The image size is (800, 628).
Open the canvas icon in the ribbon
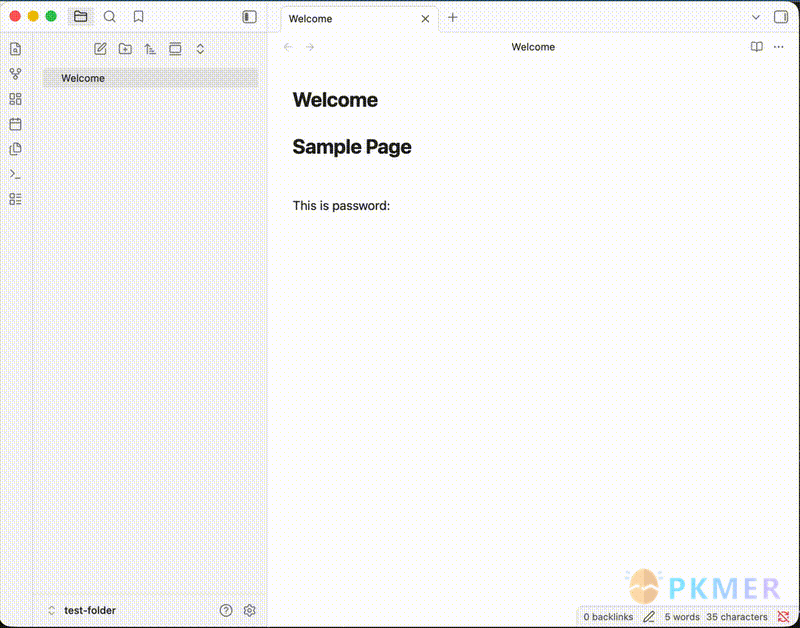pos(16,99)
